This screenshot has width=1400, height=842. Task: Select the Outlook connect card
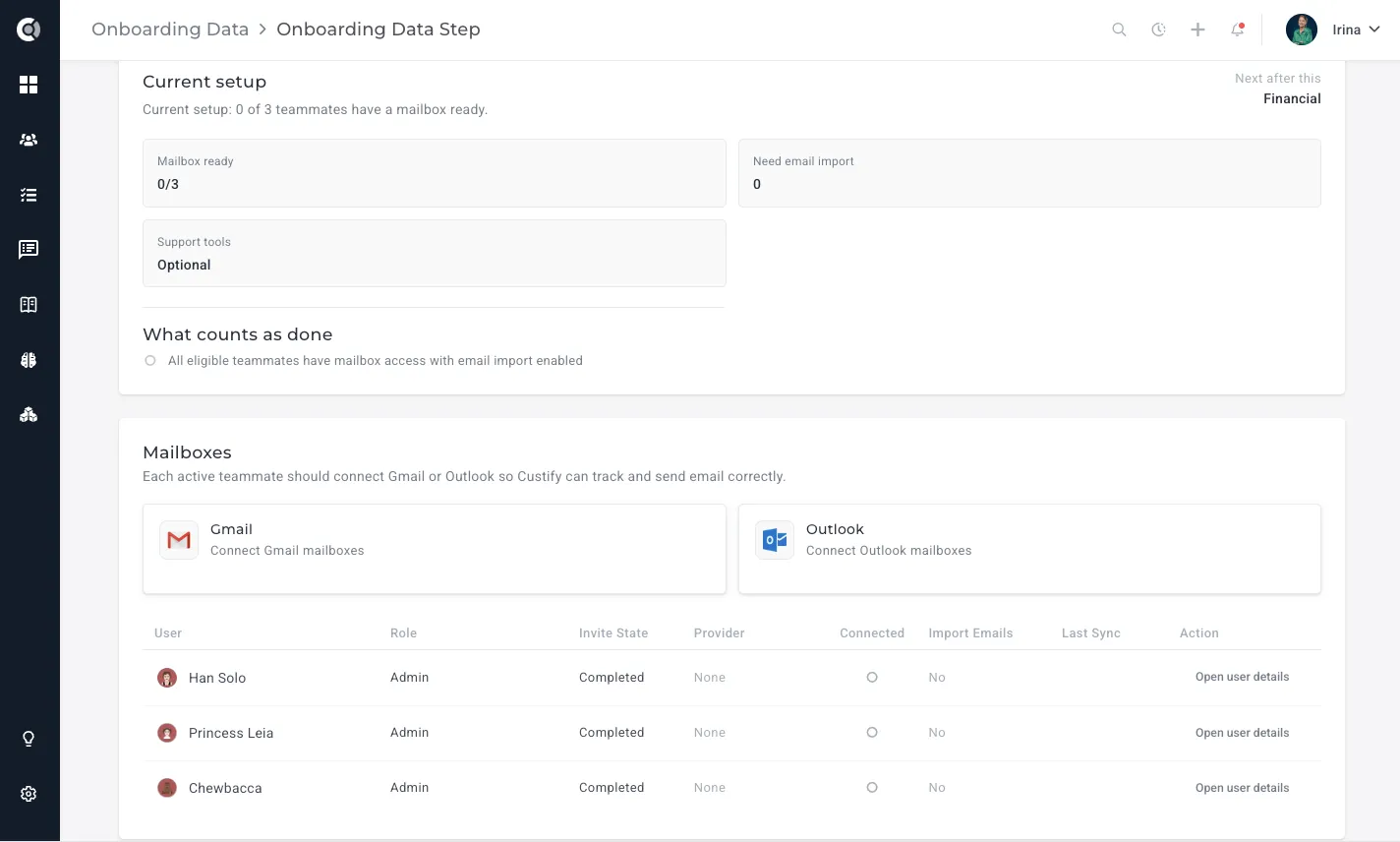[x=1029, y=549]
